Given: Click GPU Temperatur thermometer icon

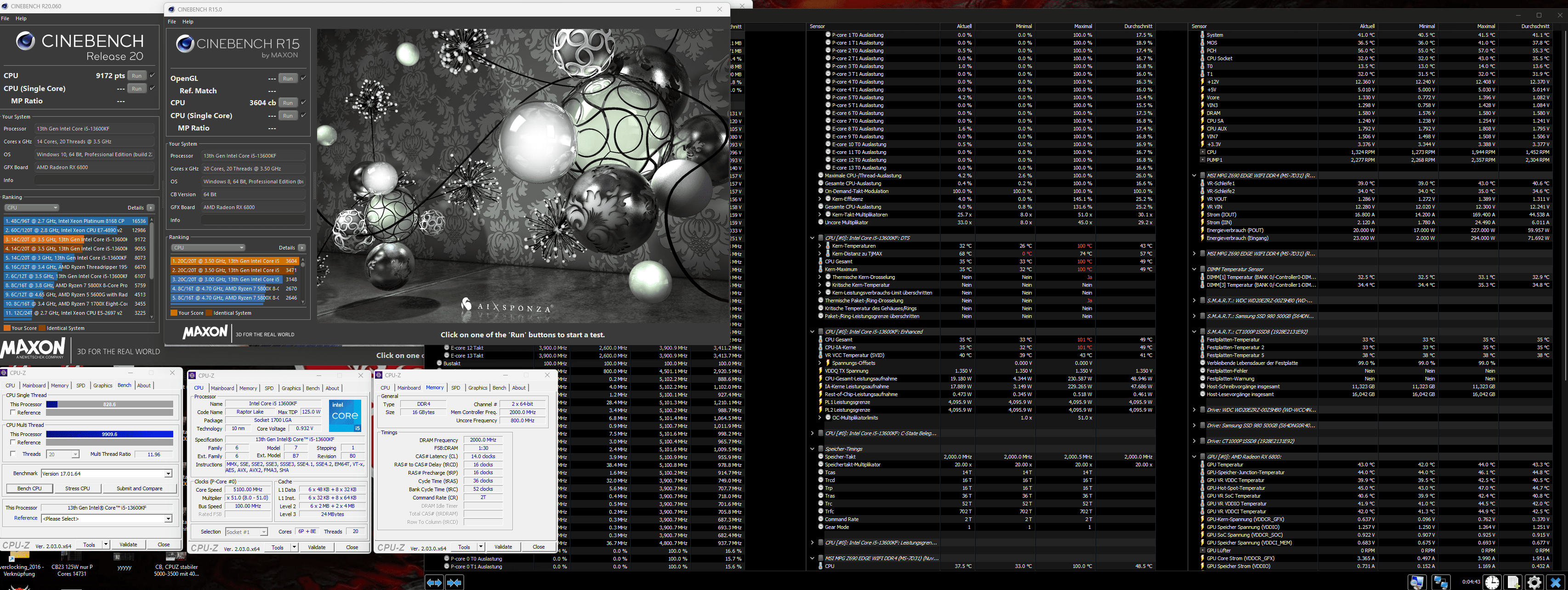Looking at the screenshot, I should [x=1202, y=465].
